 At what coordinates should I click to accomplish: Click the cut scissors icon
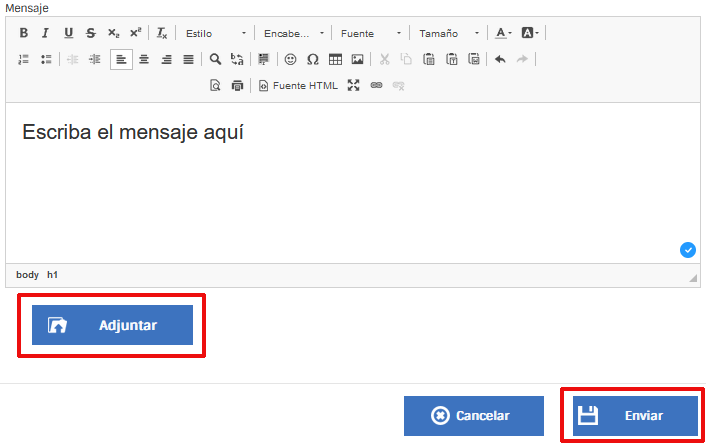pos(384,59)
